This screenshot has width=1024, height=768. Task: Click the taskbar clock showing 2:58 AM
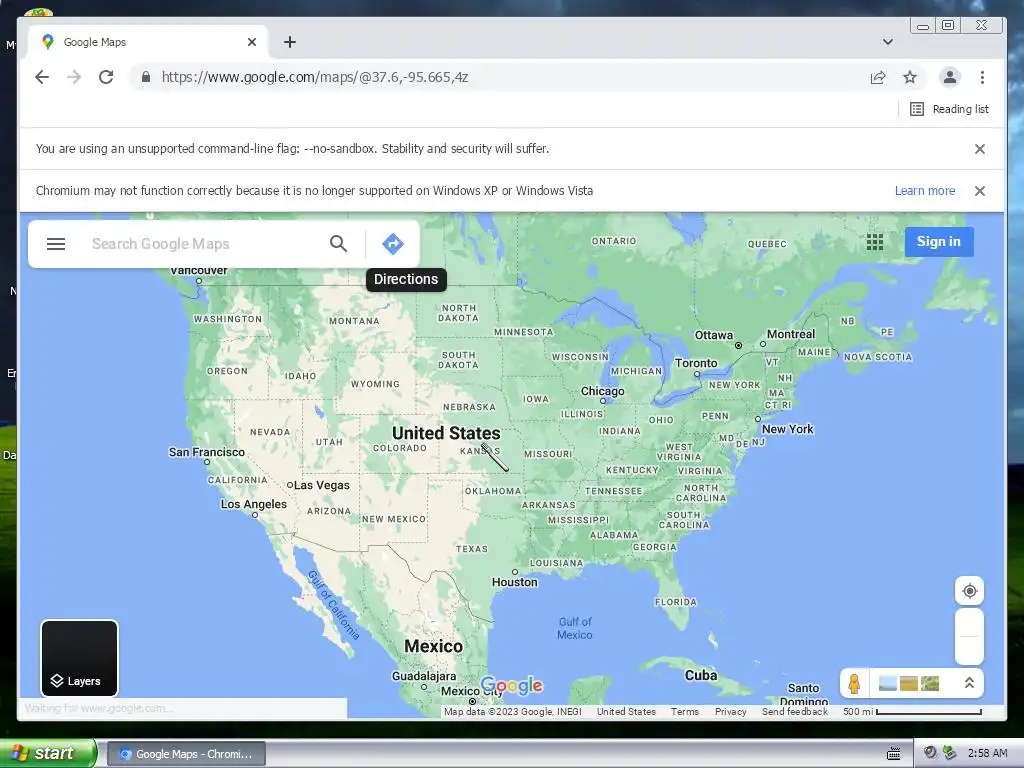[x=987, y=753]
